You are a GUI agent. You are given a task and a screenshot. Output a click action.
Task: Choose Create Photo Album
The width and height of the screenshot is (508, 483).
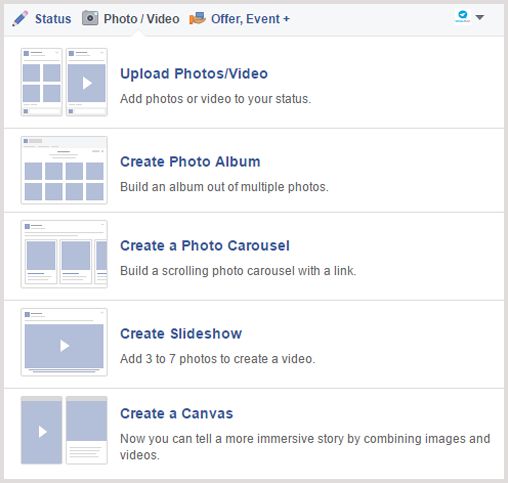(190, 162)
